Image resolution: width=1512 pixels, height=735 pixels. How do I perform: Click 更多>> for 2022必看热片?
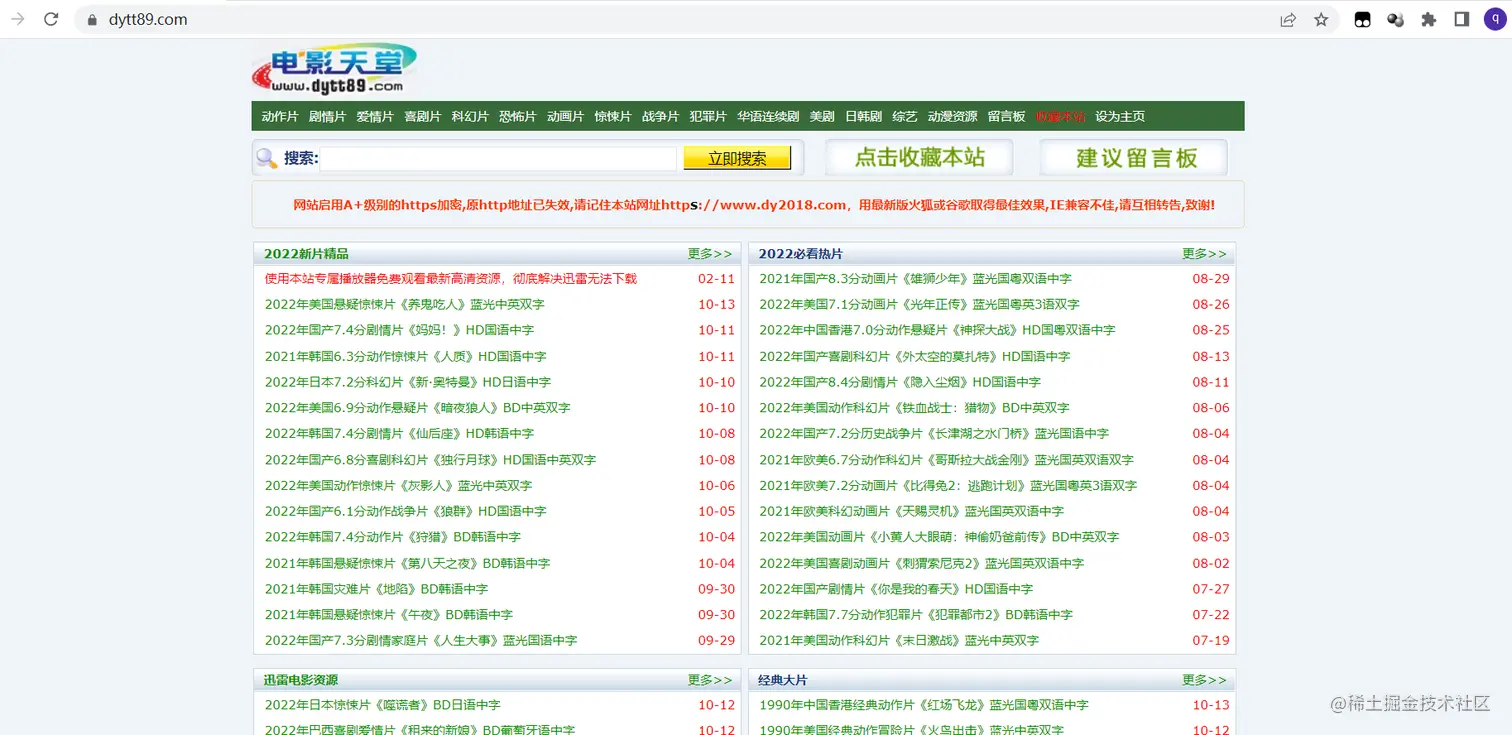(x=1204, y=254)
